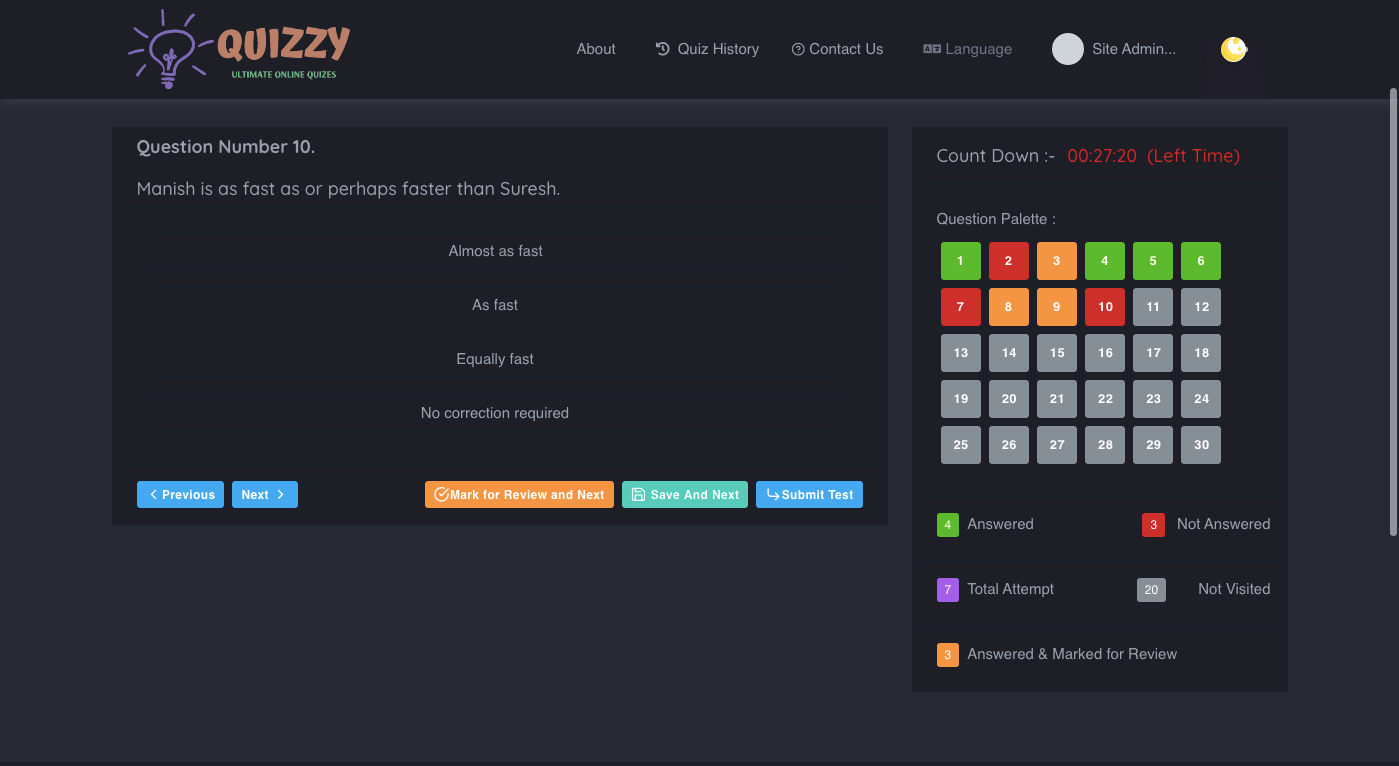Open Quiz History
1399x766 pixels.
pyautogui.click(x=707, y=49)
